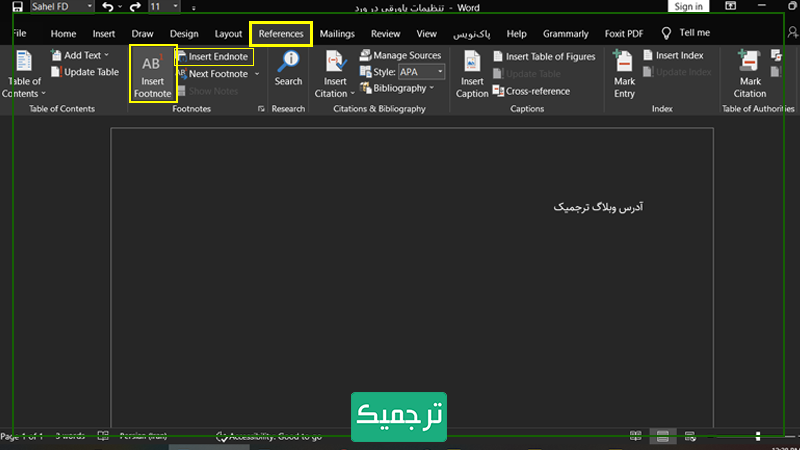Screen dimensions: 800x450
Task: Switch to Web Layout view
Action: pos(690,436)
